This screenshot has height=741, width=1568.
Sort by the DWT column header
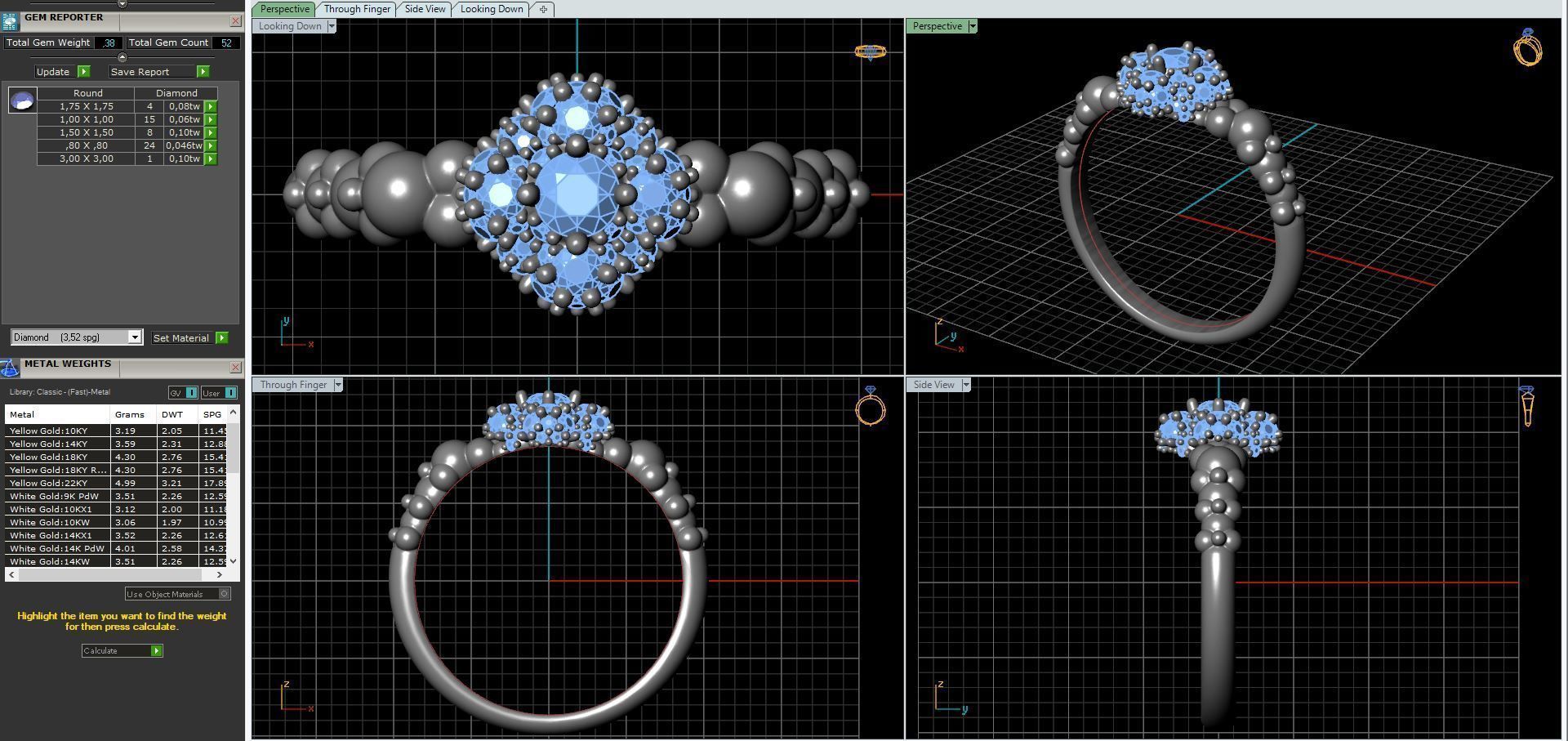[x=177, y=414]
